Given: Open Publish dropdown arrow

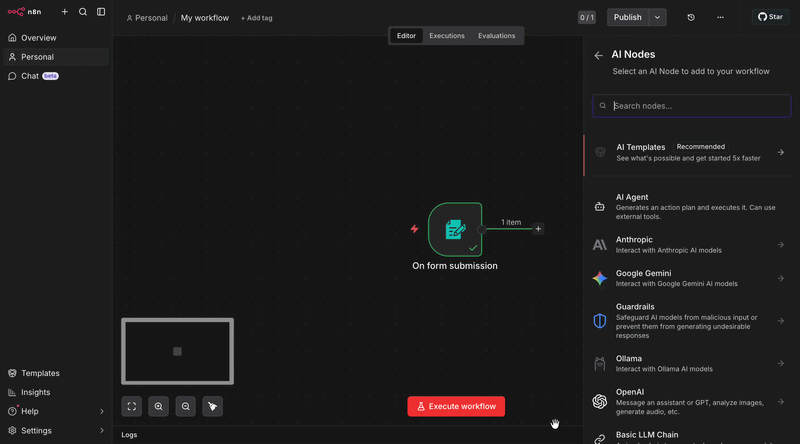Looking at the screenshot, I should click(x=657, y=17).
